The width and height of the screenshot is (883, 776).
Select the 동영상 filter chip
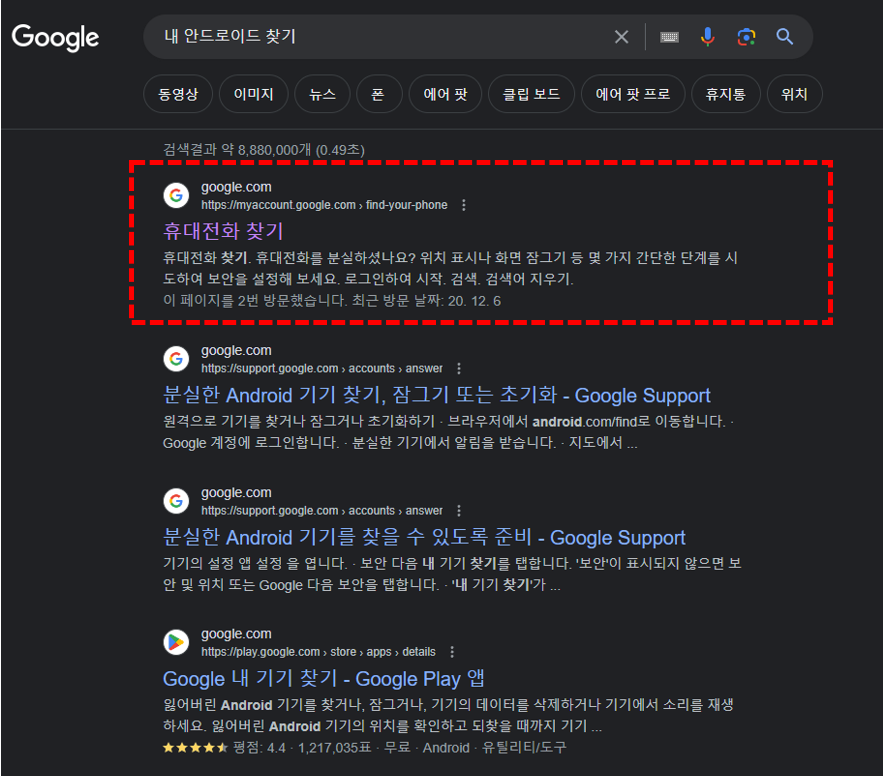tap(178, 94)
